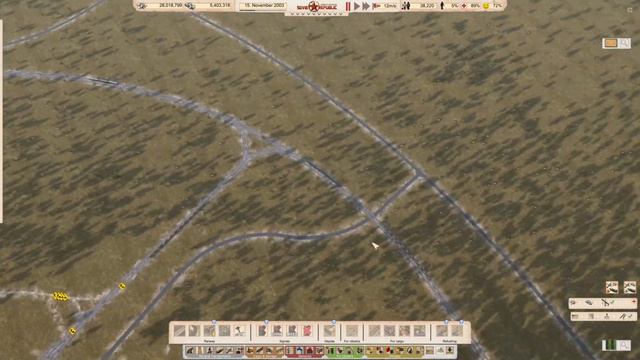Pause the game simulation

coord(348,6)
